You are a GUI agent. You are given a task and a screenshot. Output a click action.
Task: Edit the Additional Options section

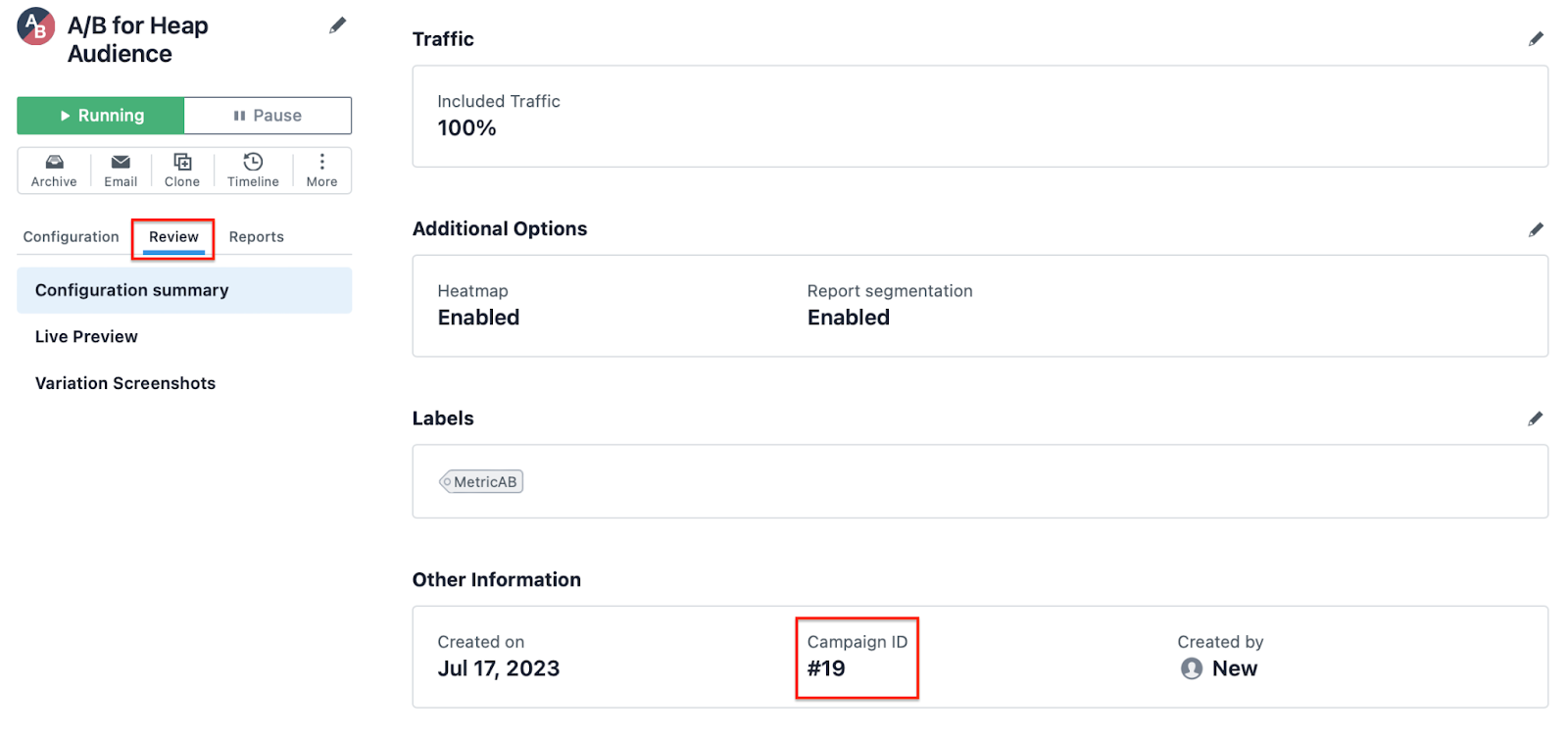pyautogui.click(x=1536, y=229)
